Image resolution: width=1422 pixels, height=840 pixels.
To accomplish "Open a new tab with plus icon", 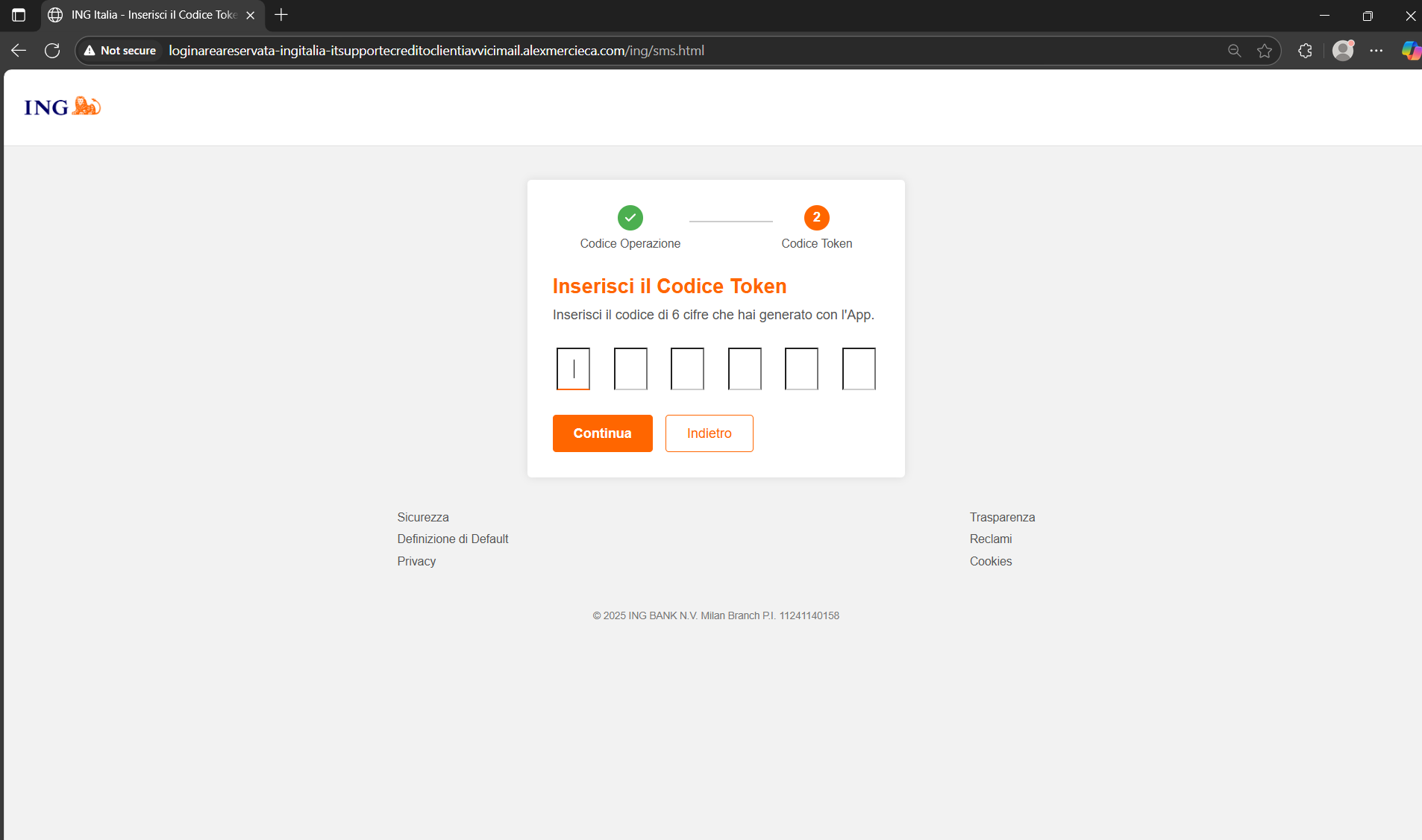I will (x=281, y=15).
